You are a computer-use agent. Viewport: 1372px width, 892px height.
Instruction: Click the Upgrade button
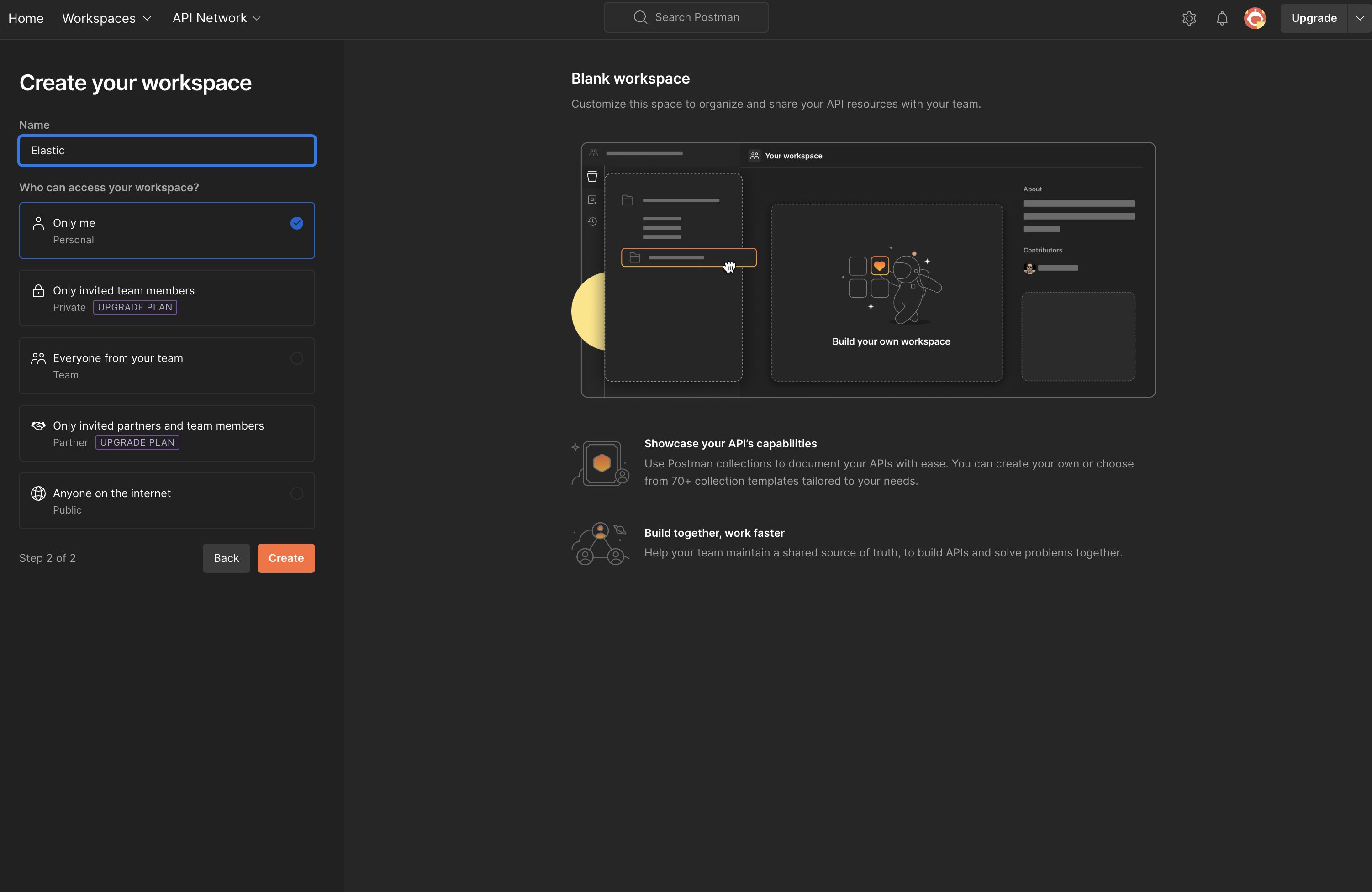tap(1313, 18)
